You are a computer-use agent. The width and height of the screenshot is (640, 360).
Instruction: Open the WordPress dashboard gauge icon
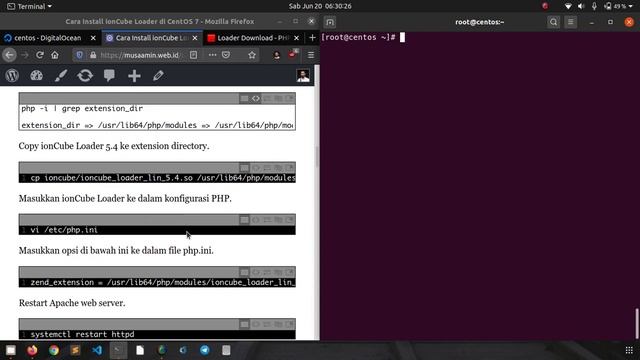tap(36, 76)
